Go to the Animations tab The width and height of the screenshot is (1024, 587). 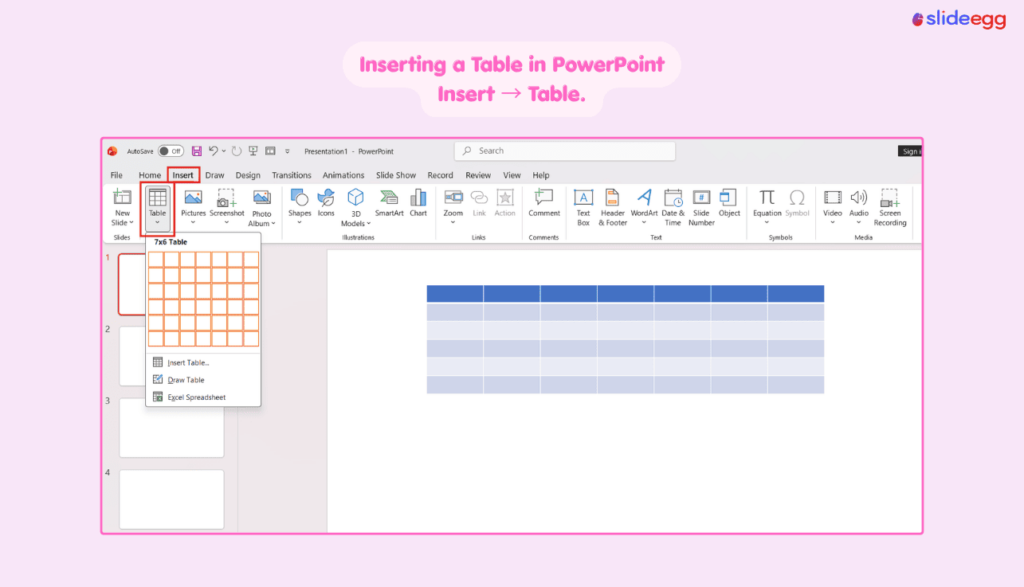[344, 175]
